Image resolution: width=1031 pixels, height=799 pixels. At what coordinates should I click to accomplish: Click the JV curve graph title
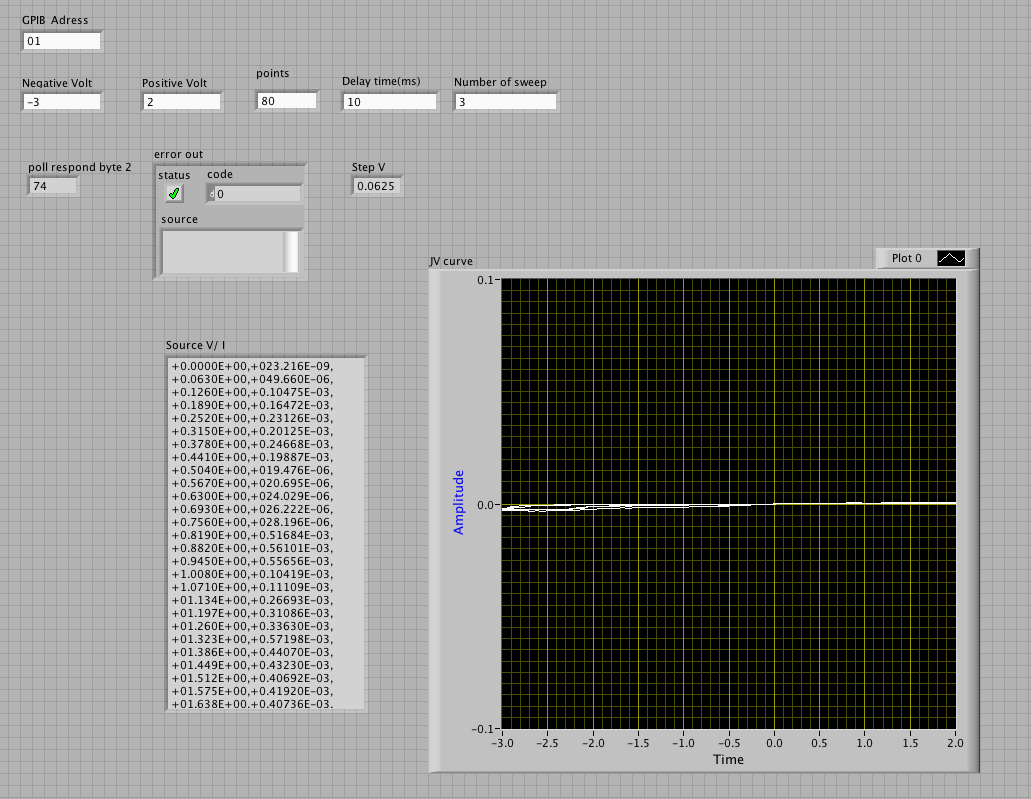(x=451, y=261)
